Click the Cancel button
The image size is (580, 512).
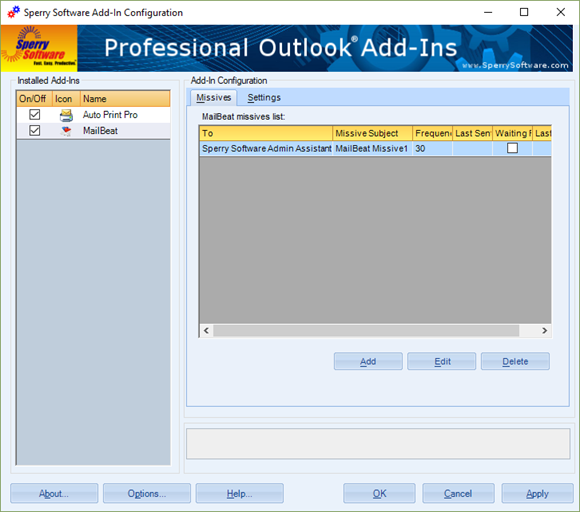click(x=458, y=494)
